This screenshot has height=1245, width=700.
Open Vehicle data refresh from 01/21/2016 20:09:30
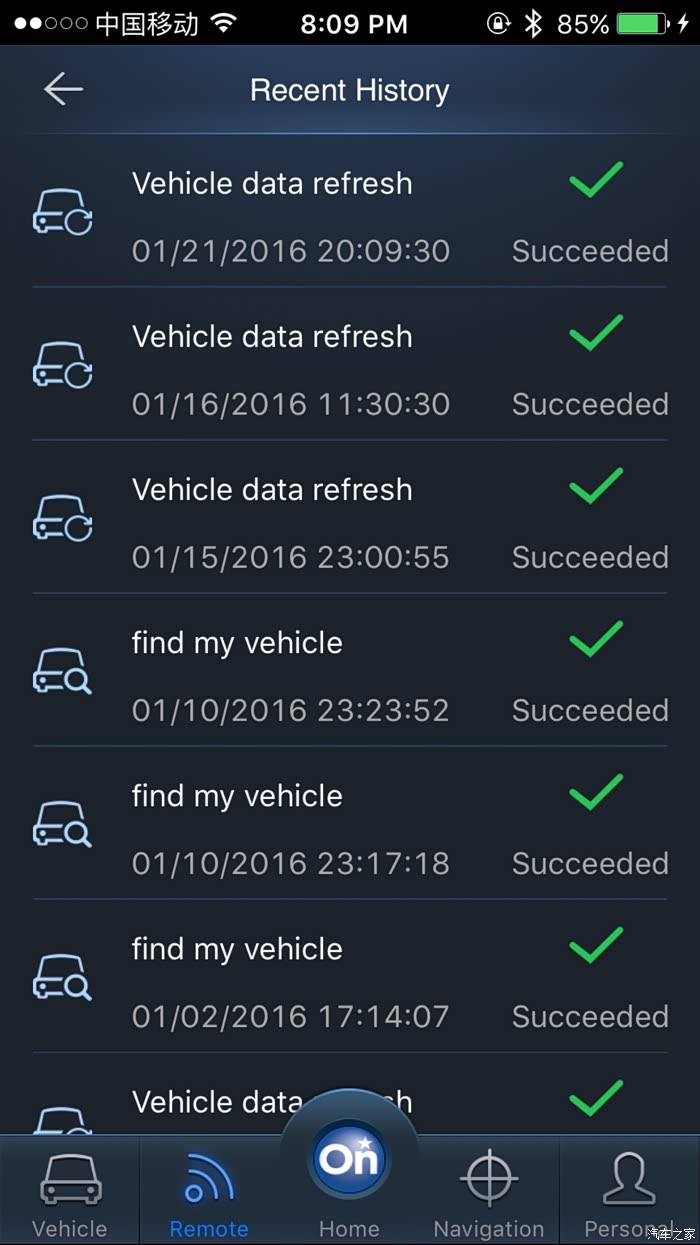(x=272, y=184)
